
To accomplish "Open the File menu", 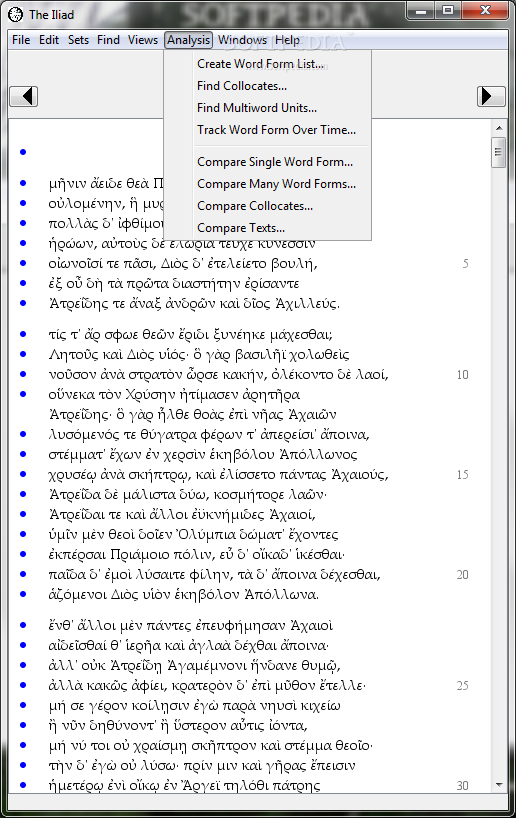I will point(21,40).
